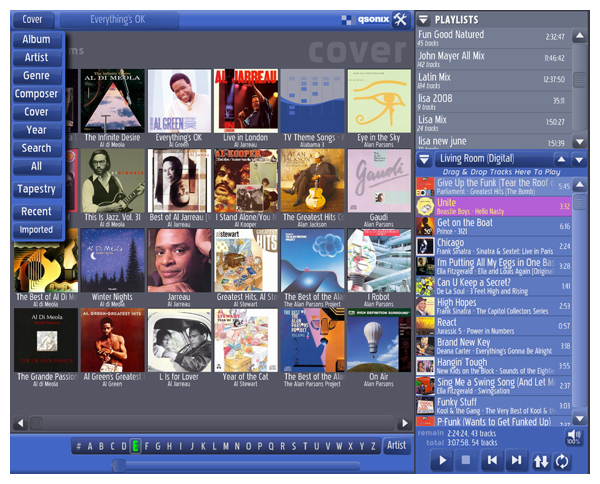This screenshot has height=484, width=600.
Task: Skip to the next track
Action: click(516, 460)
